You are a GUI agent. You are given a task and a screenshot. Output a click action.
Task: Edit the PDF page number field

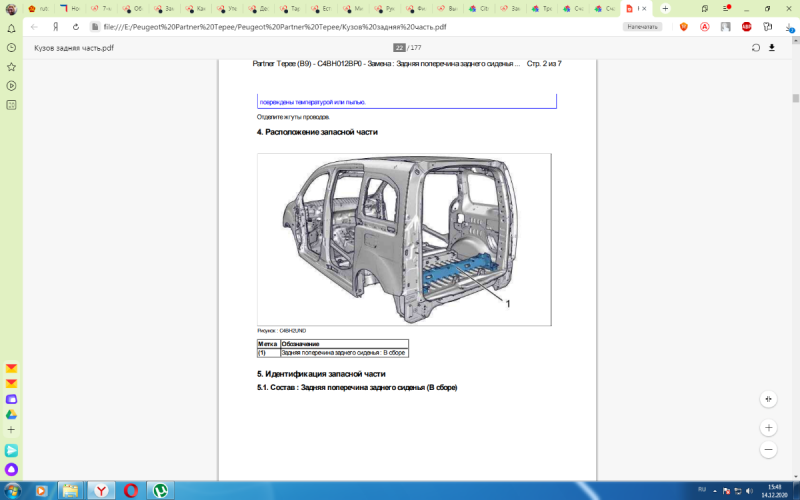coord(398,47)
